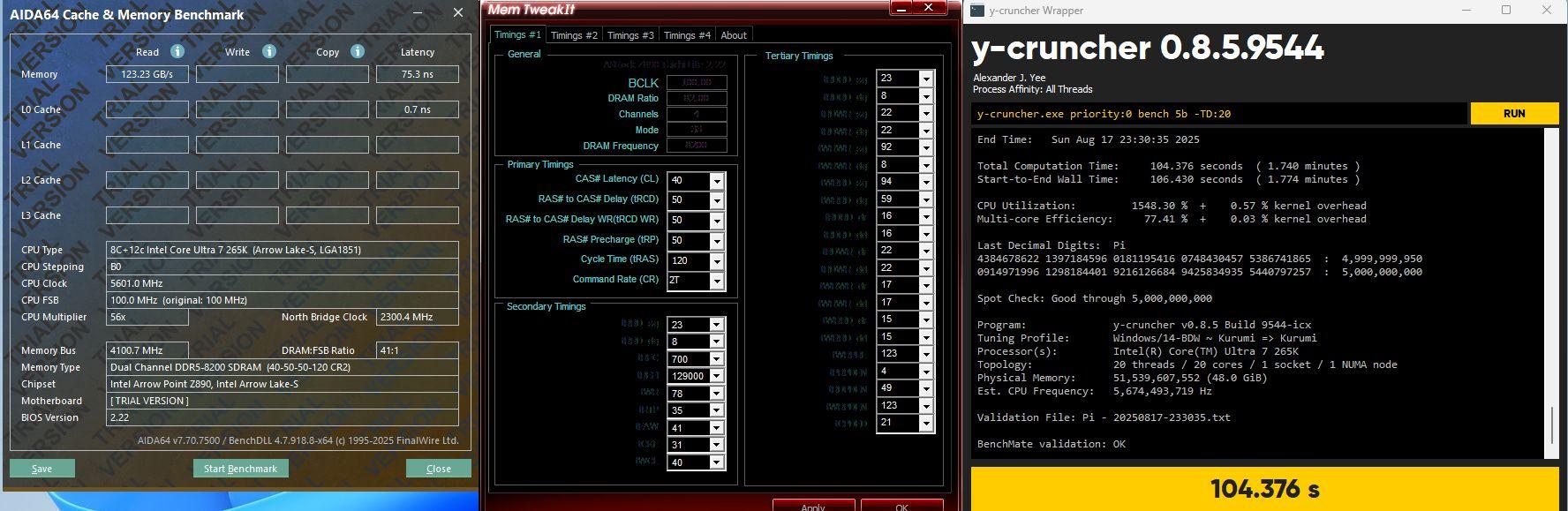
Task: Click the Memory Type Dual Channel DDR5-8200 field
Action: [x=283, y=367]
